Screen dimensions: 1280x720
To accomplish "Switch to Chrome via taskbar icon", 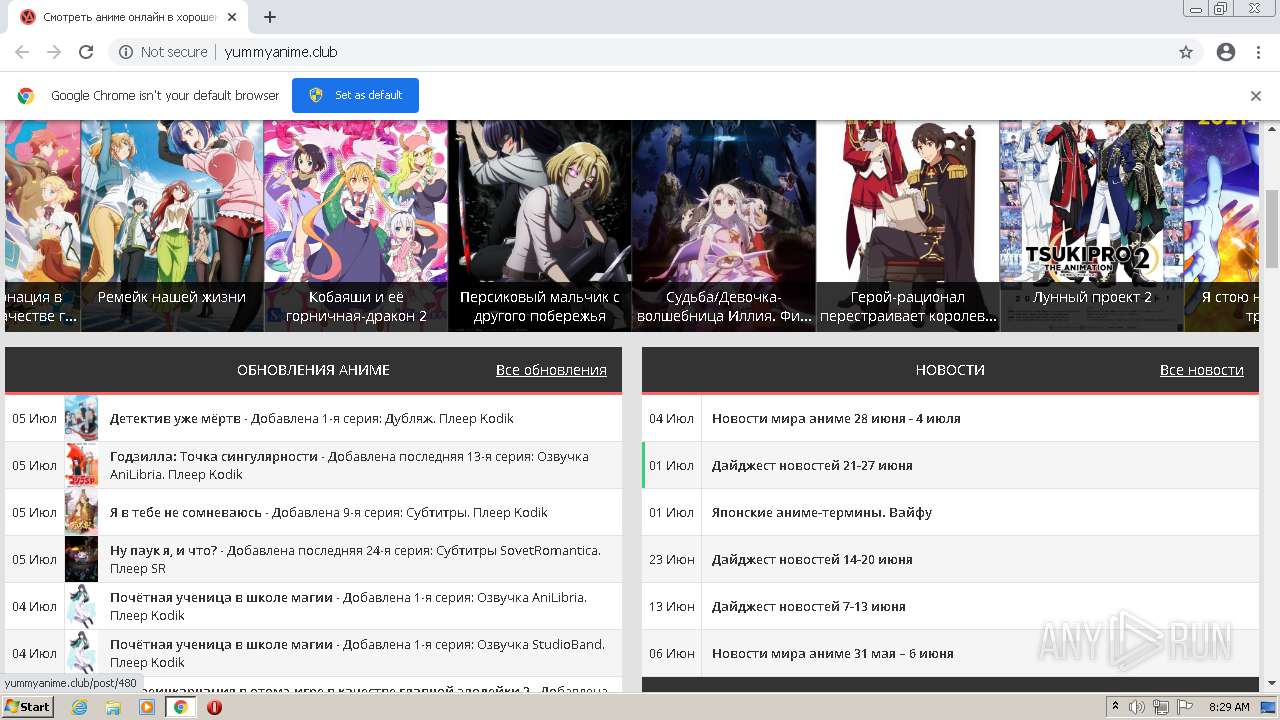I will click(181, 707).
